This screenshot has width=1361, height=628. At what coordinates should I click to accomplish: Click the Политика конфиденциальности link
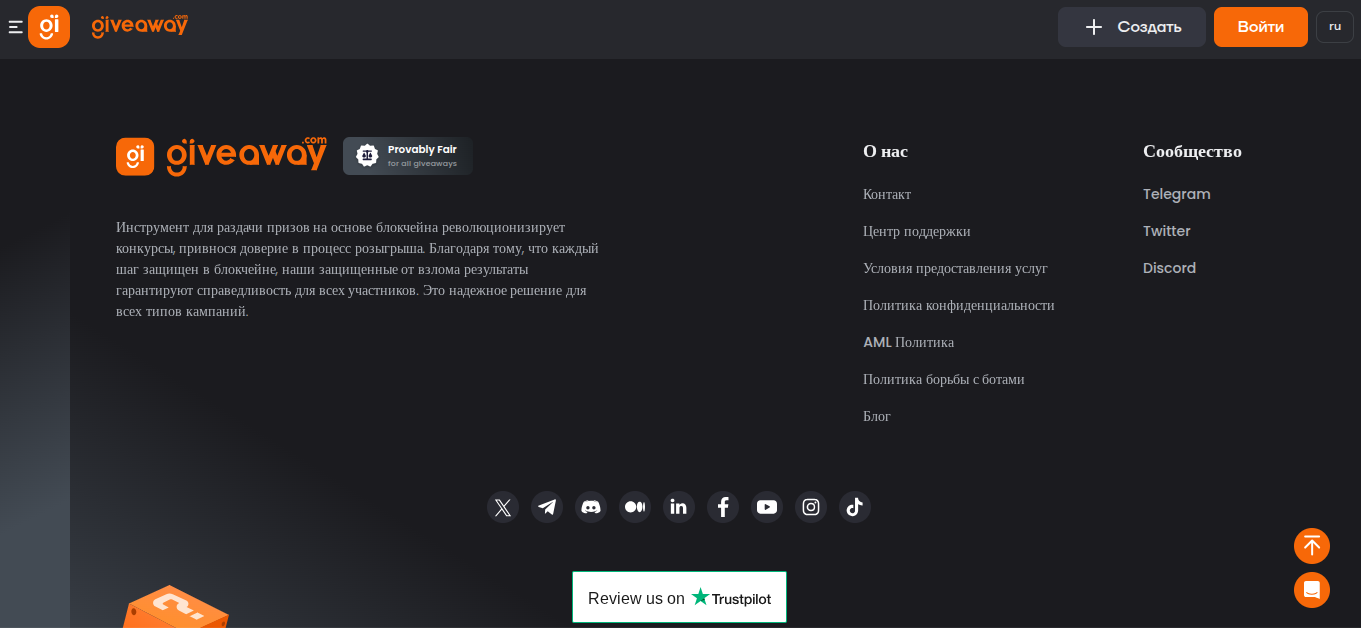(959, 305)
